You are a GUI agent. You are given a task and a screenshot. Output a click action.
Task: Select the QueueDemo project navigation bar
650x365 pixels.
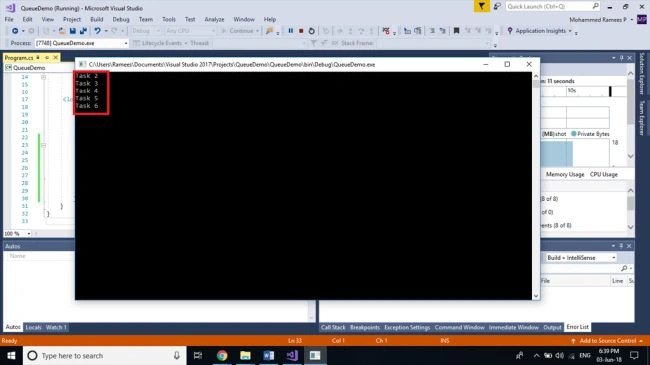click(39, 68)
